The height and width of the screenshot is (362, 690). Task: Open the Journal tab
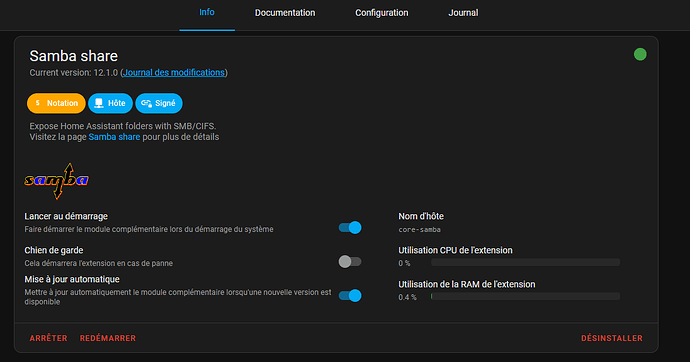(x=463, y=13)
